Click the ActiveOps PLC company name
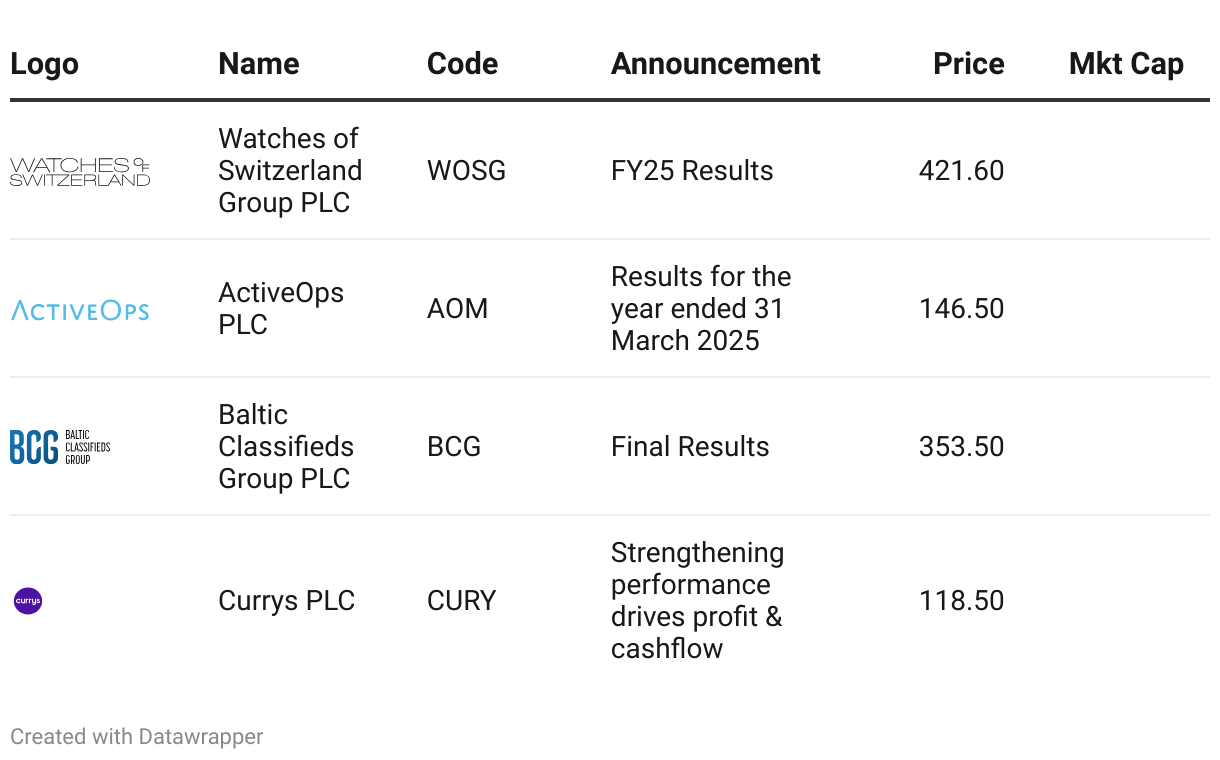Image resolution: width=1220 pixels, height=760 pixels. click(x=281, y=309)
